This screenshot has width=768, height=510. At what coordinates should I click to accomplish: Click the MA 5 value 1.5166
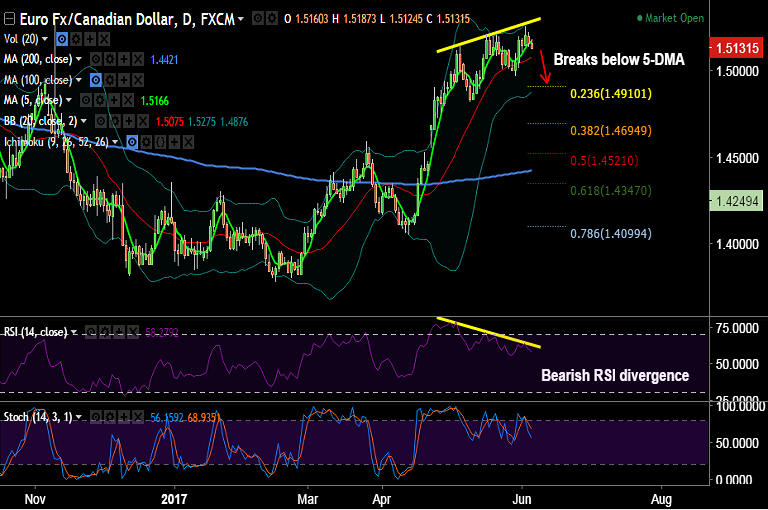coord(155,101)
